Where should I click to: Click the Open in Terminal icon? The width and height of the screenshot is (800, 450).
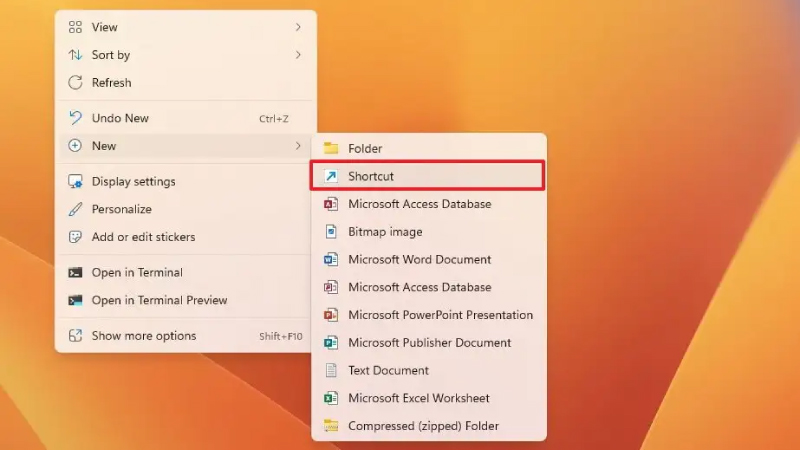pyautogui.click(x=75, y=272)
